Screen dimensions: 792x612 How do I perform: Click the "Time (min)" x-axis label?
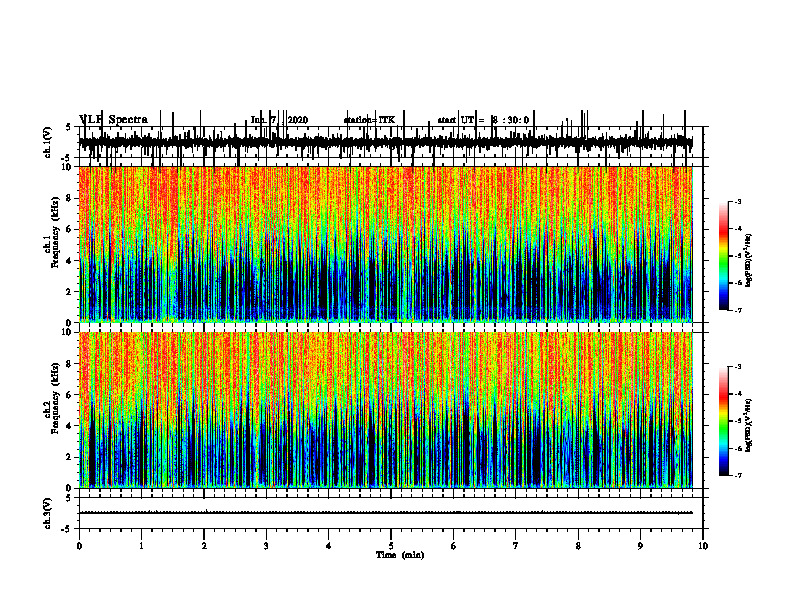(x=400, y=555)
